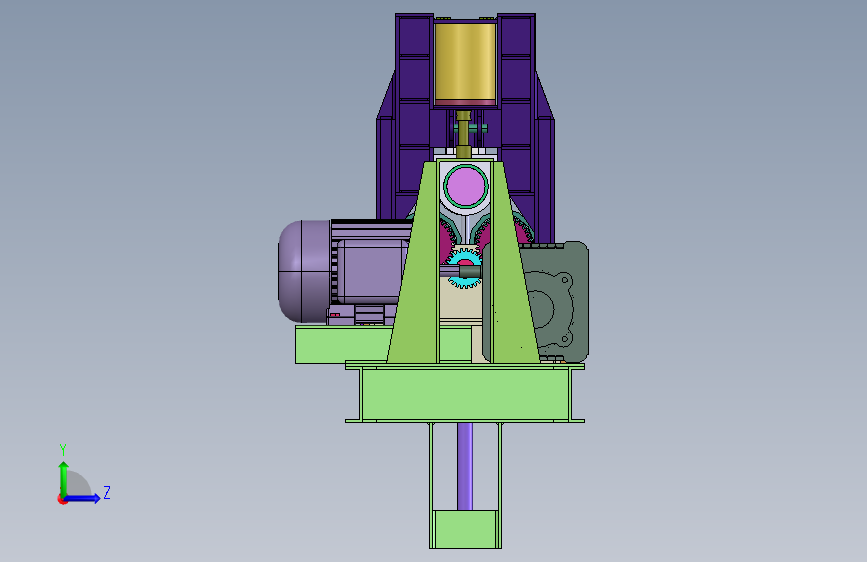Click the red origin point of the triad
Screen dimensions: 867x562
62,499
